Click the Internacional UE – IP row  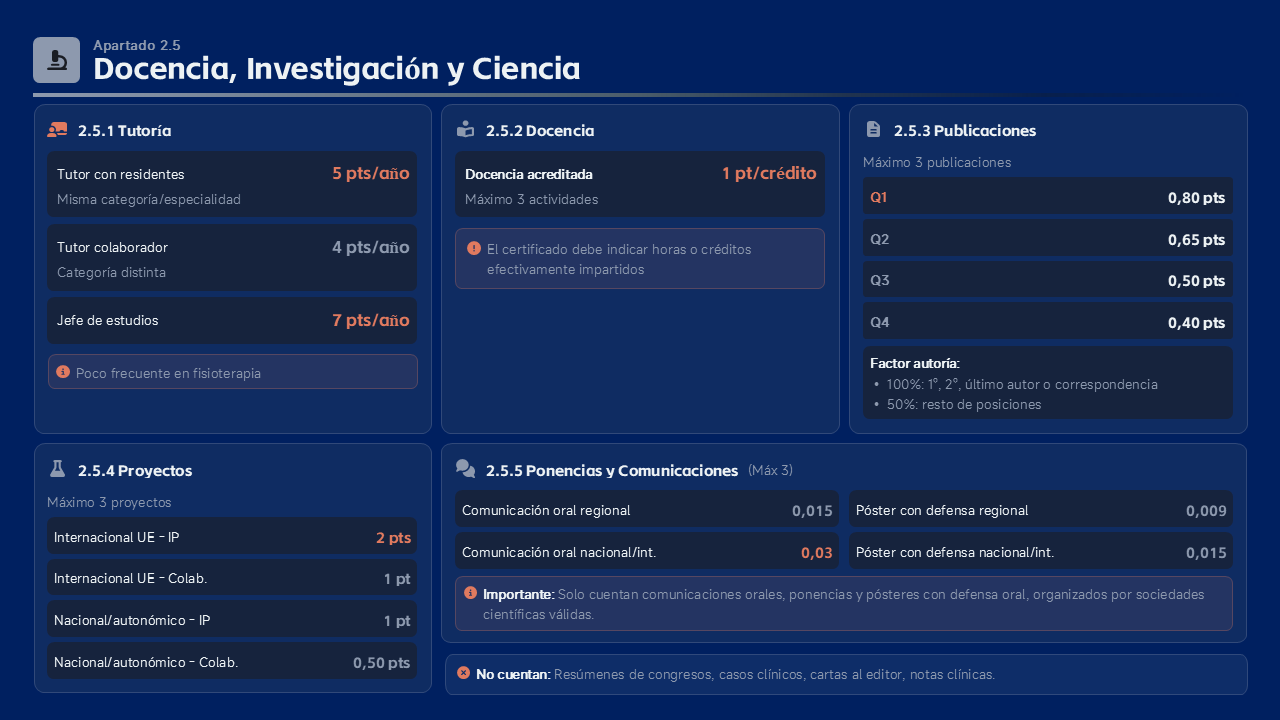[232, 537]
